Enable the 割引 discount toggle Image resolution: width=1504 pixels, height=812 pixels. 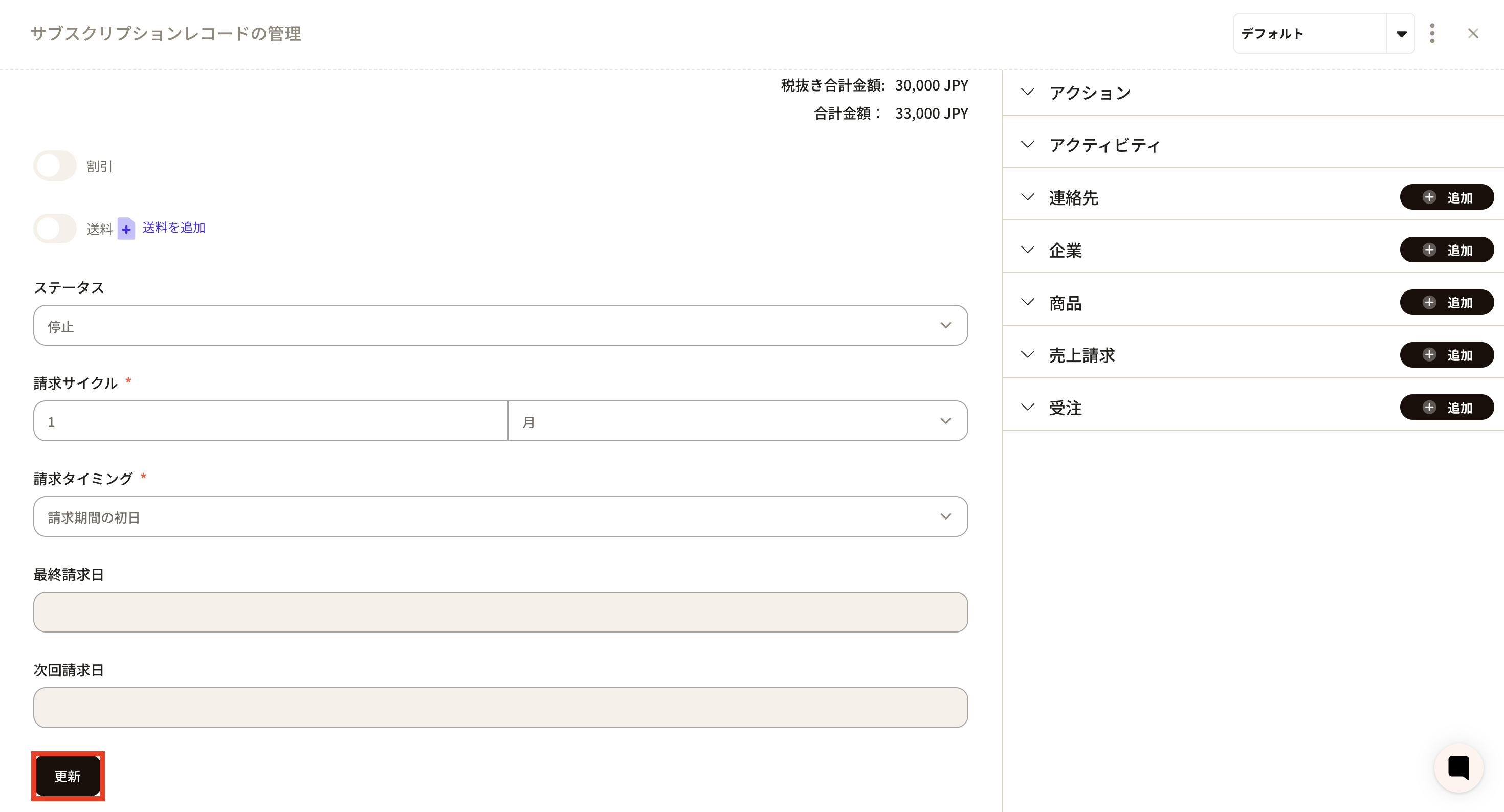[x=55, y=166]
